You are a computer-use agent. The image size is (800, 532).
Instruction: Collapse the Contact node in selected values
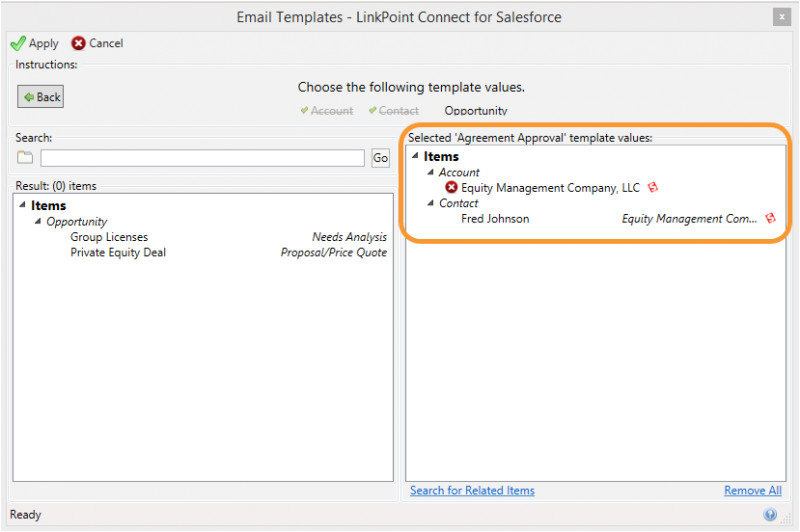(x=431, y=202)
